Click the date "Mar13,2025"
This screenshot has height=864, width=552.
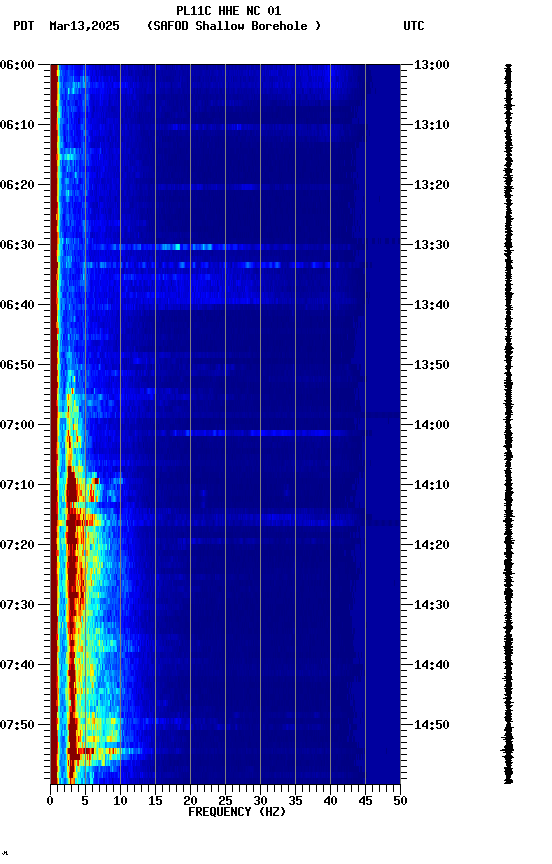coord(84,26)
